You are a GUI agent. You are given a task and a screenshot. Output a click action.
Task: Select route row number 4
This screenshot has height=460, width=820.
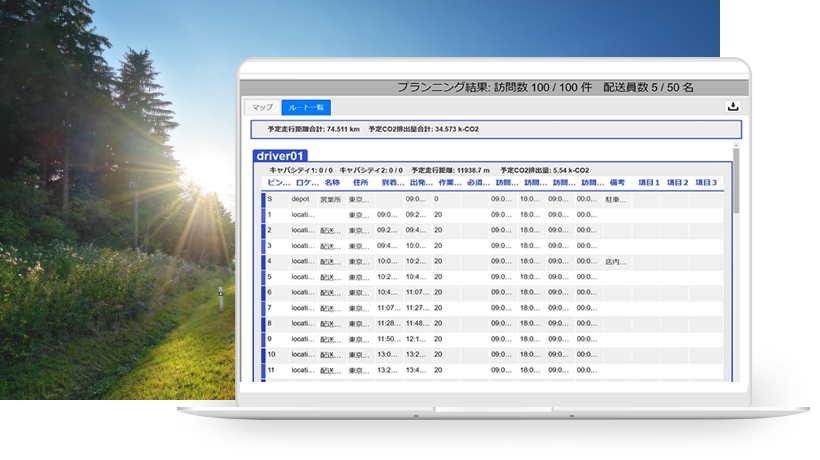[493, 261]
